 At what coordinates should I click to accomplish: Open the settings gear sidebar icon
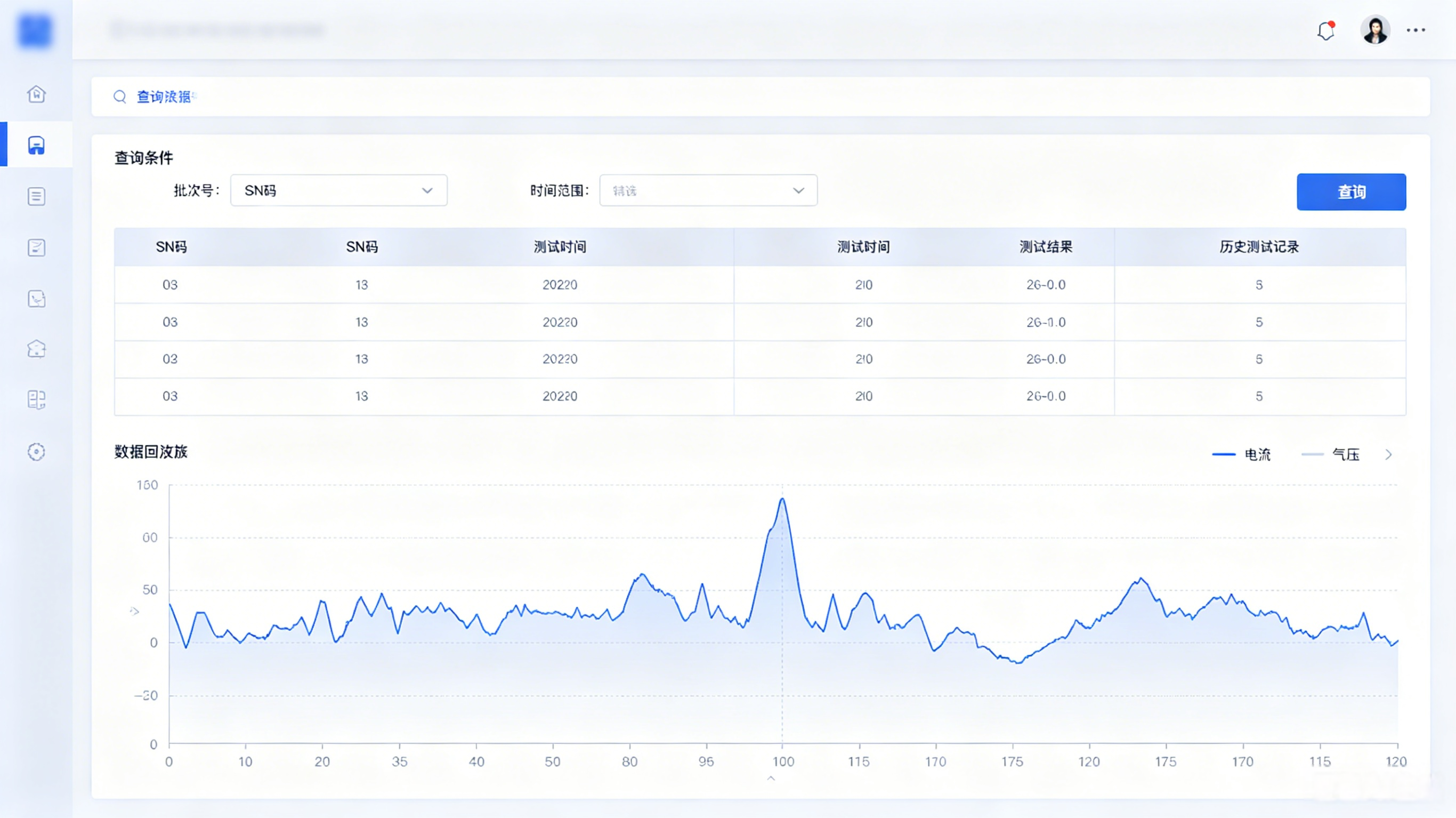pyautogui.click(x=36, y=452)
